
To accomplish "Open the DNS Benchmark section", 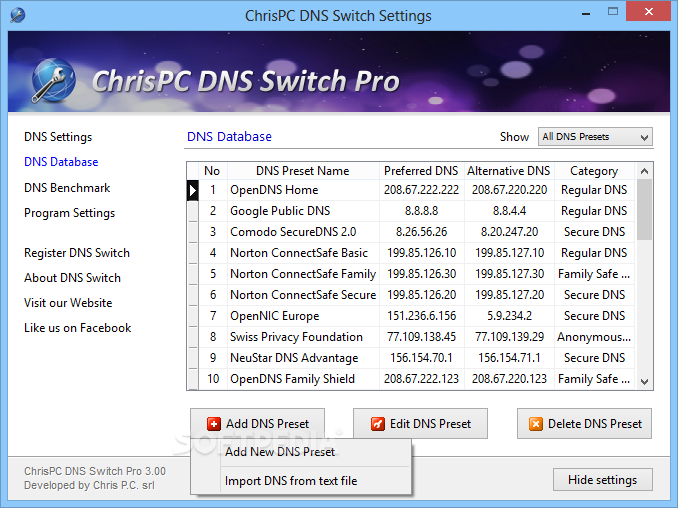I will pos(67,188).
